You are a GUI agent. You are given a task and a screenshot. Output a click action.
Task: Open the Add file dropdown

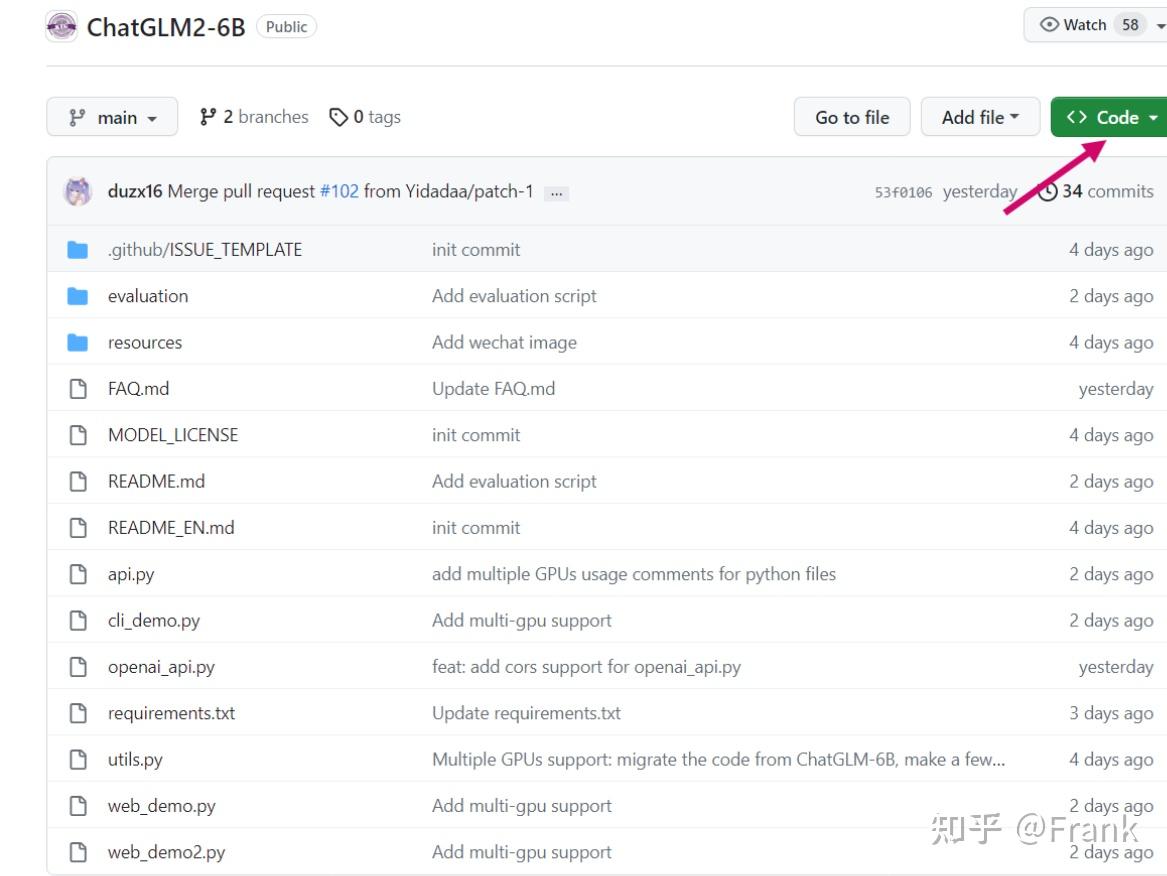[x=980, y=117]
